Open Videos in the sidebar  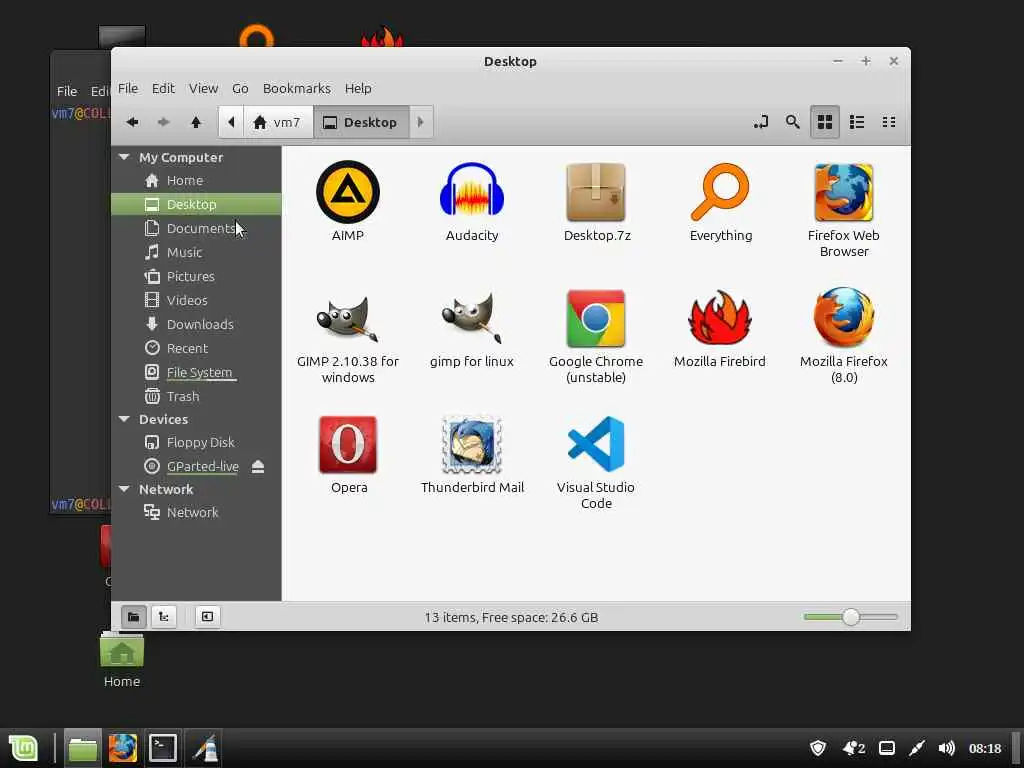[x=196, y=300]
